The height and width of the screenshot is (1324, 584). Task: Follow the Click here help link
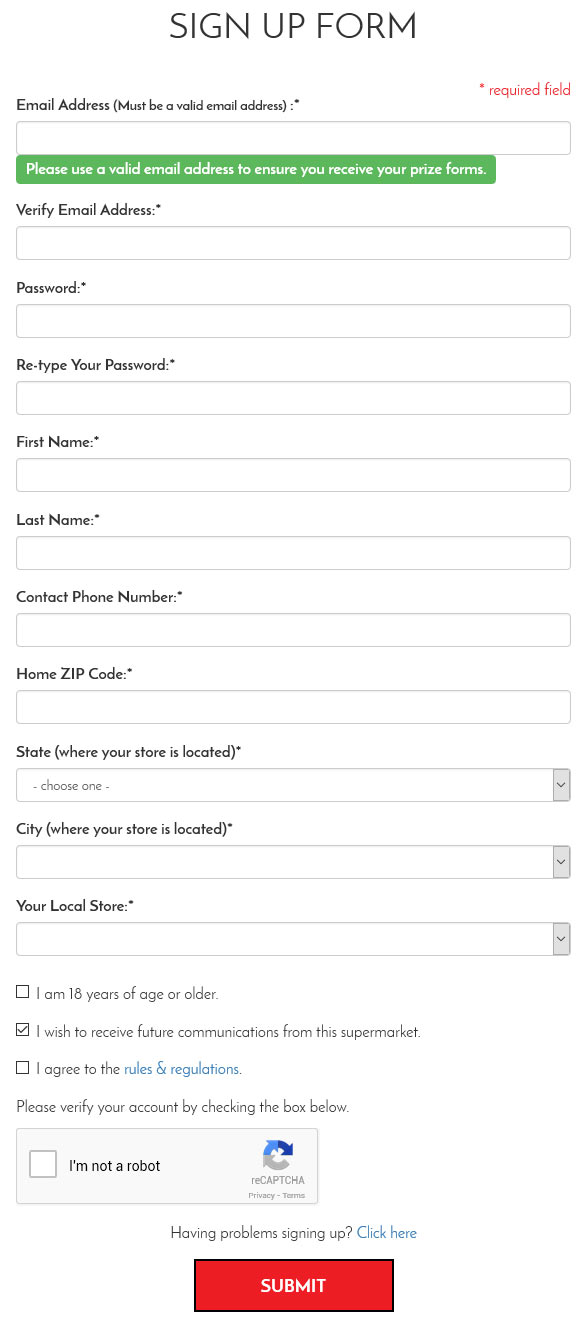pos(386,1233)
